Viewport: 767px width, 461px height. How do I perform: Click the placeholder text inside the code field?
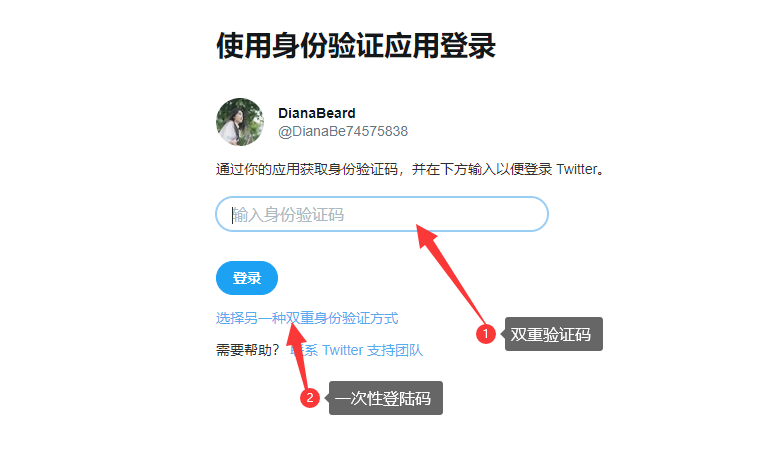tap(288, 214)
